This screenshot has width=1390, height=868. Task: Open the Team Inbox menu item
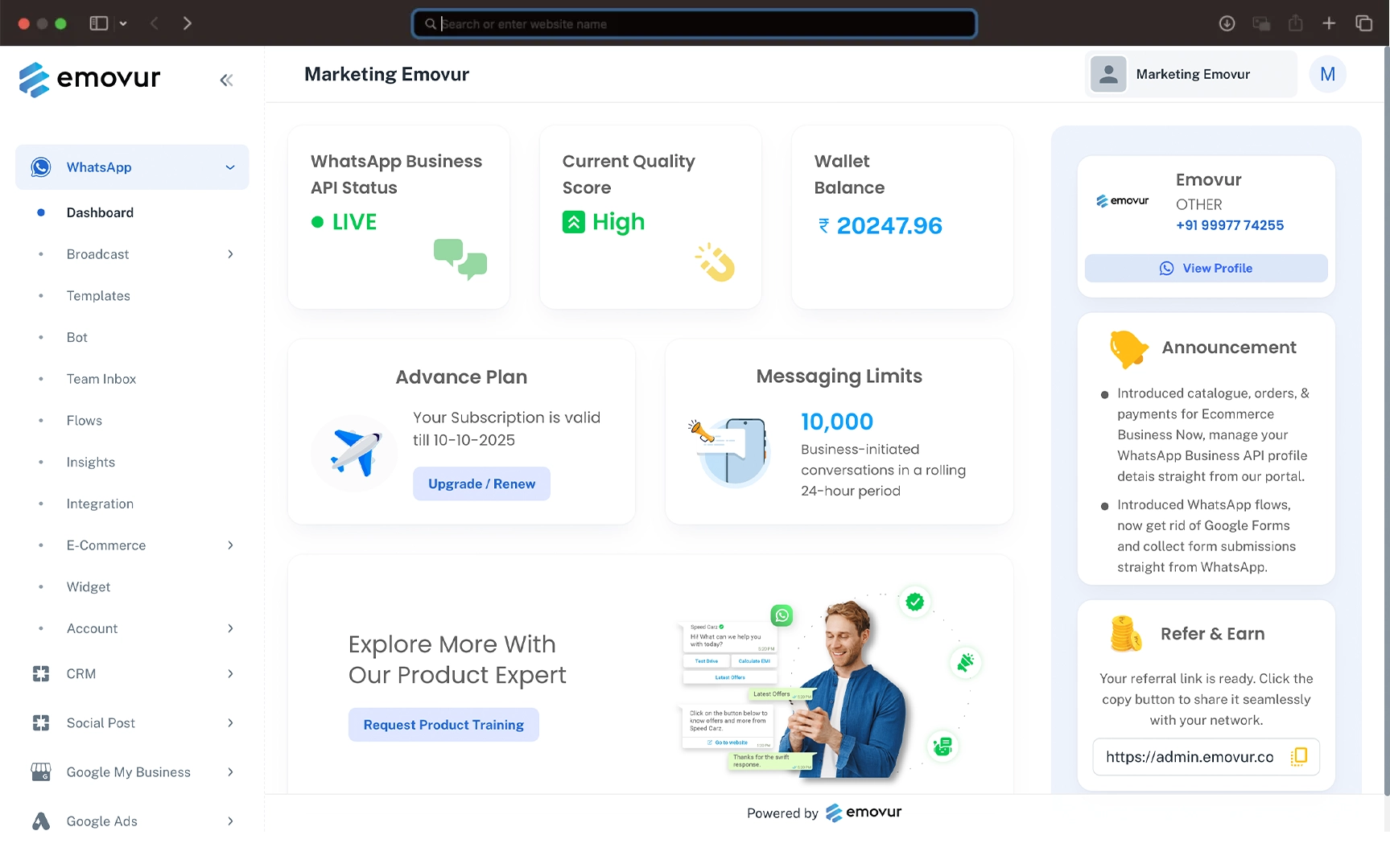(x=101, y=379)
